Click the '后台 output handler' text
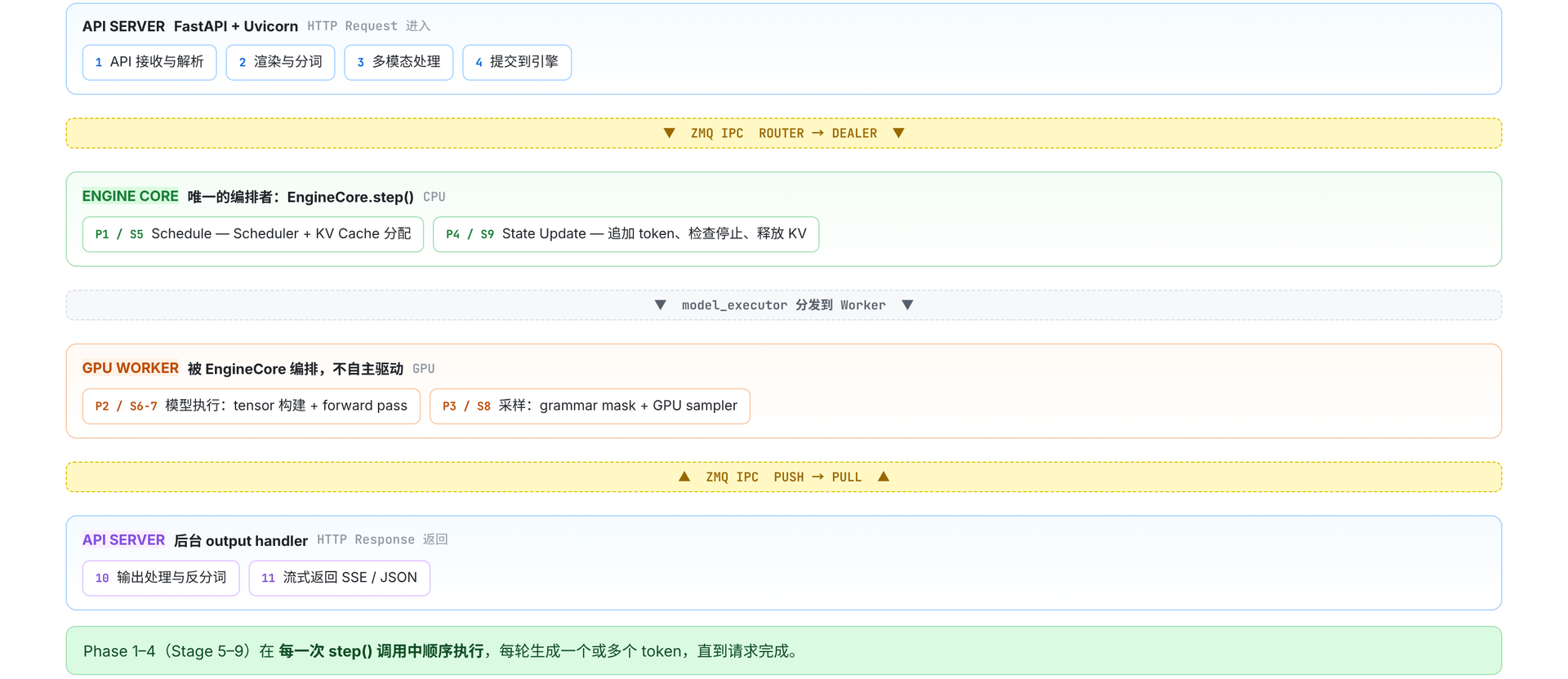 point(241,541)
